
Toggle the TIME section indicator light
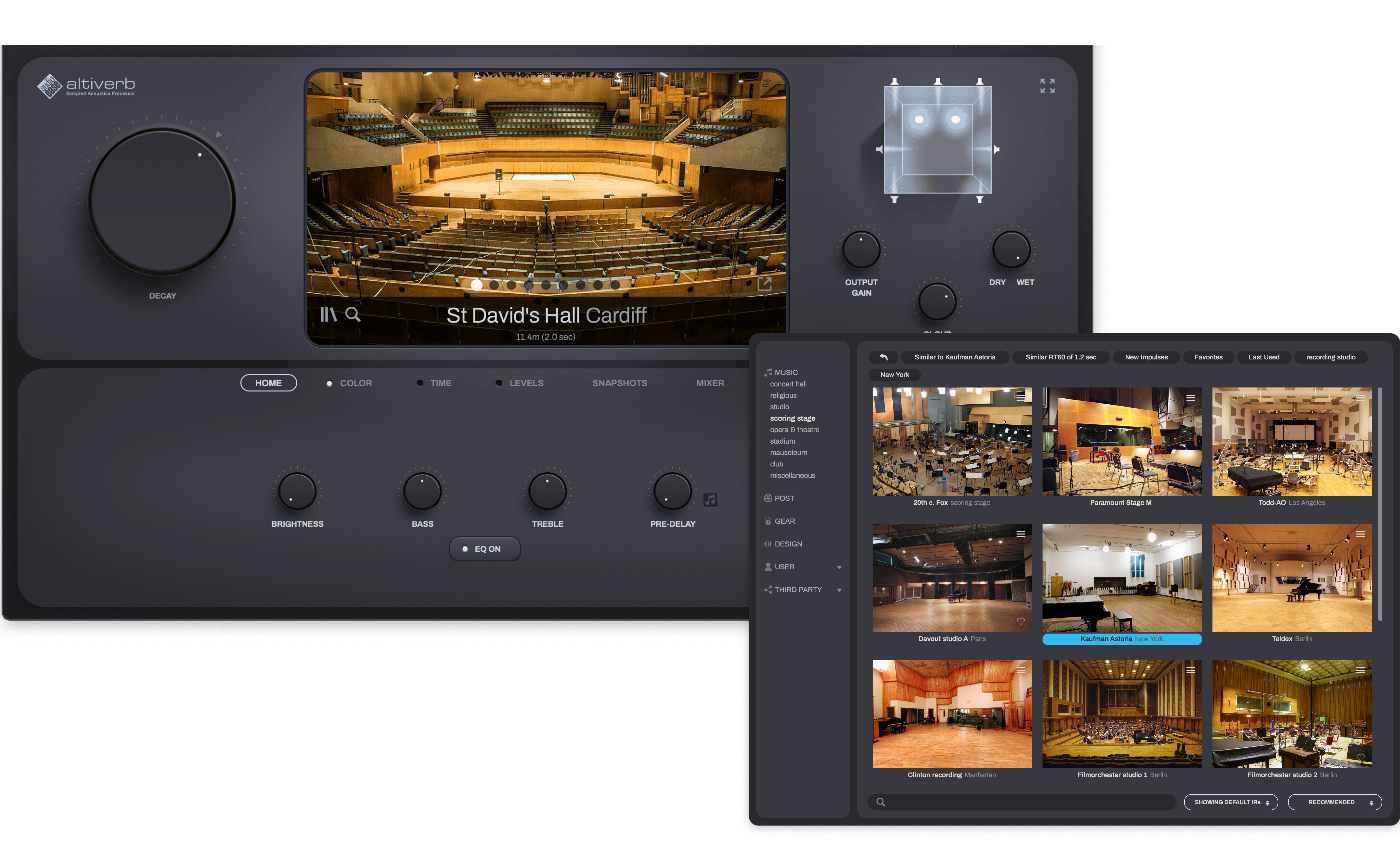(419, 383)
